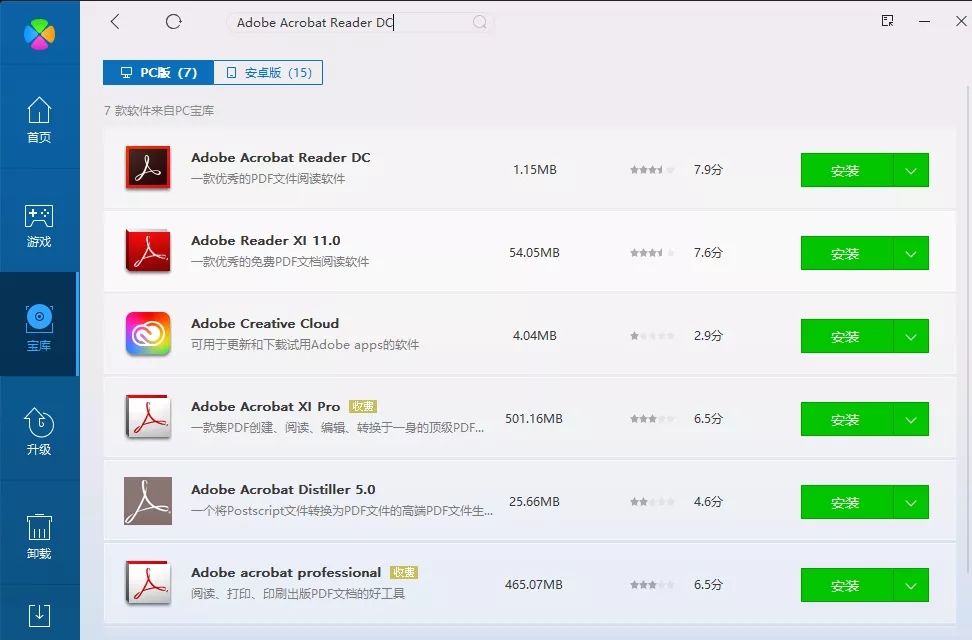Open the Adobe acrobat professional title link
This screenshot has width=972, height=640.
[x=286, y=573]
